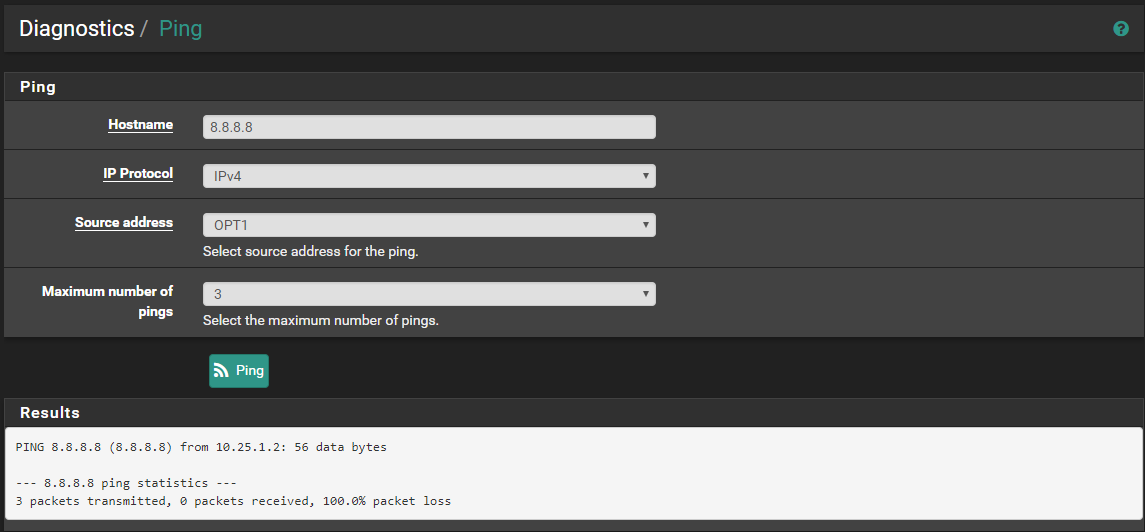This screenshot has height=532, width=1145.
Task: Expand the IP Protocol dropdown showing IPv4
Action: point(429,176)
